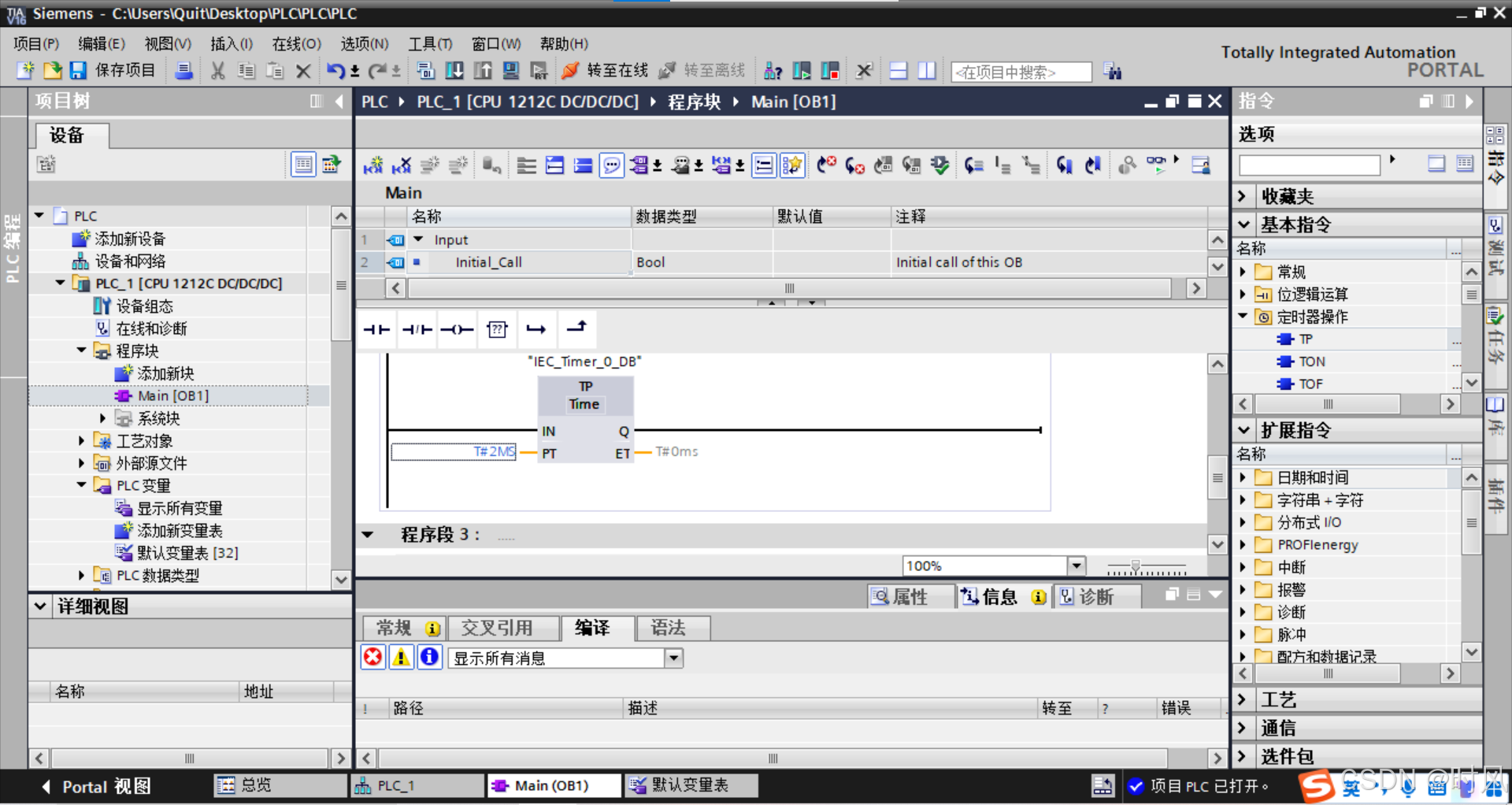
Task: Expand the 收藏夹 section
Action: coord(1242,196)
